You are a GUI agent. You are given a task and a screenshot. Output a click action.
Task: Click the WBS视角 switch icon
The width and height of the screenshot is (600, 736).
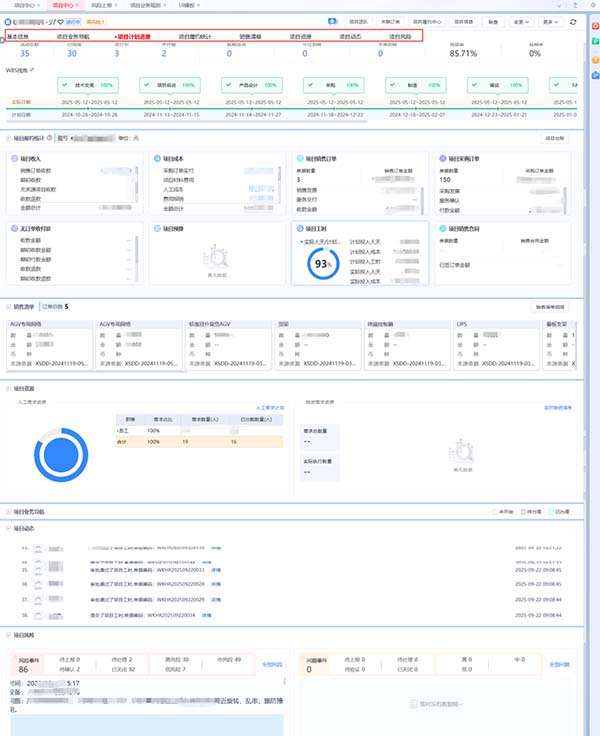tap(32, 70)
